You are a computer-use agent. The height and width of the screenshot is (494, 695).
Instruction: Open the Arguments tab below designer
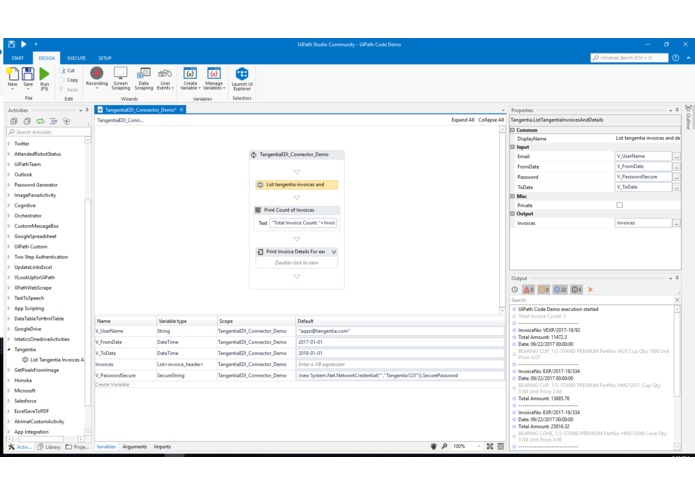click(x=135, y=447)
